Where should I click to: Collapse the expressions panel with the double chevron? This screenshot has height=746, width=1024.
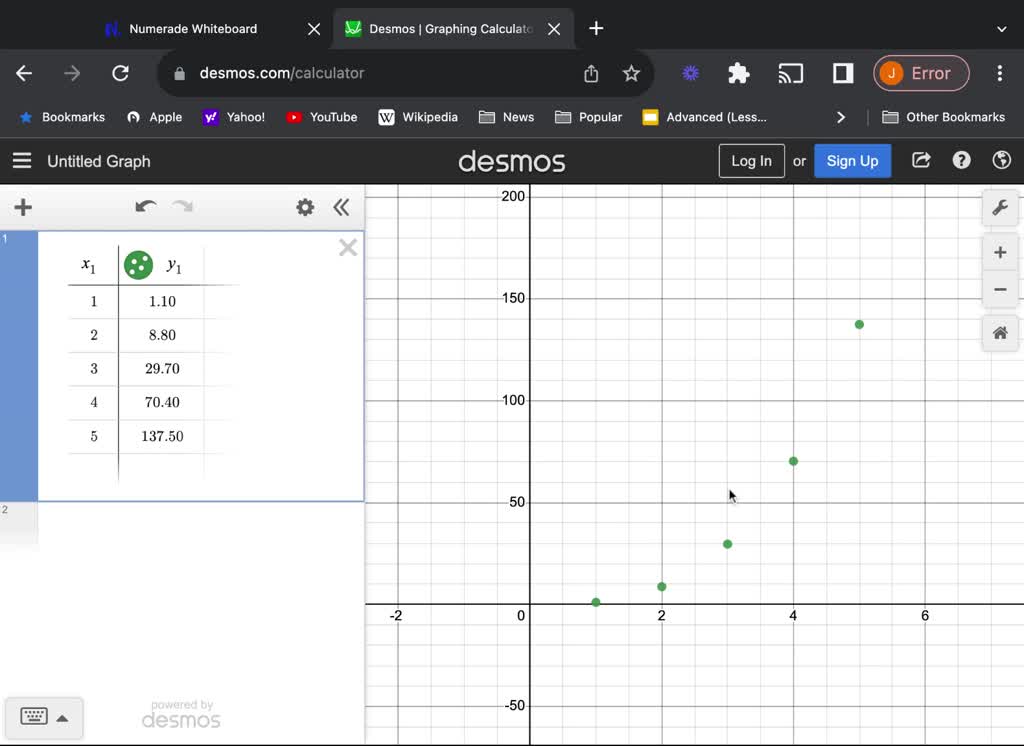[x=341, y=207]
